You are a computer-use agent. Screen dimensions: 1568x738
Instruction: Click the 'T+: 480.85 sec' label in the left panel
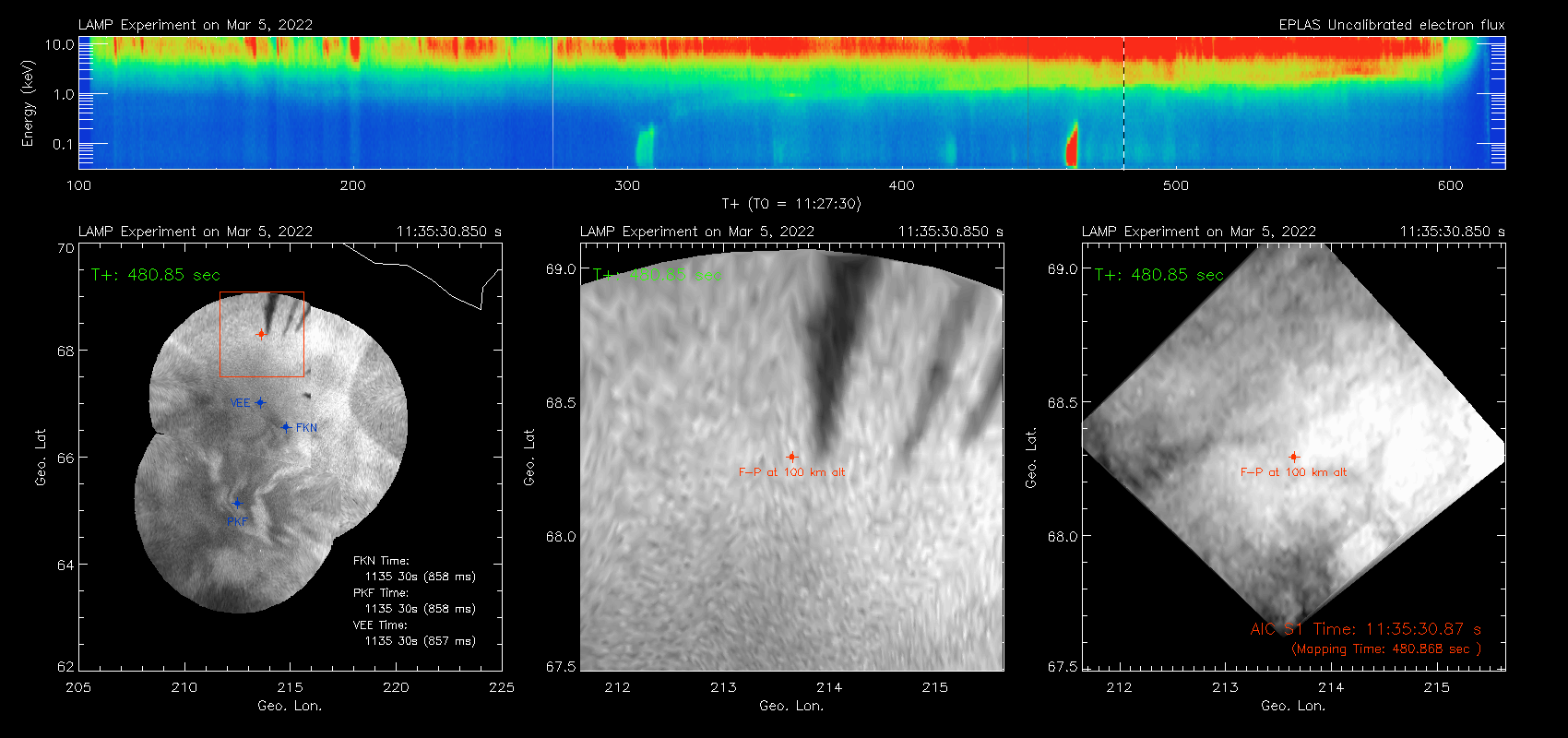[156, 275]
